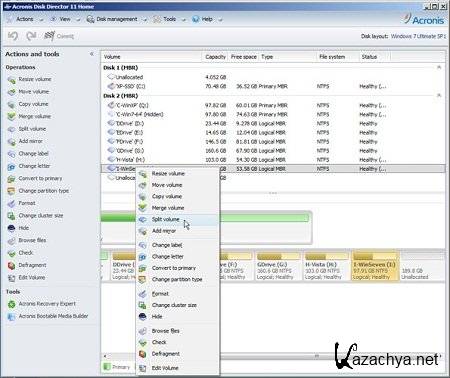The image size is (450, 378).
Task: Click Change cluster size icon in sidebar
Action: point(11,216)
